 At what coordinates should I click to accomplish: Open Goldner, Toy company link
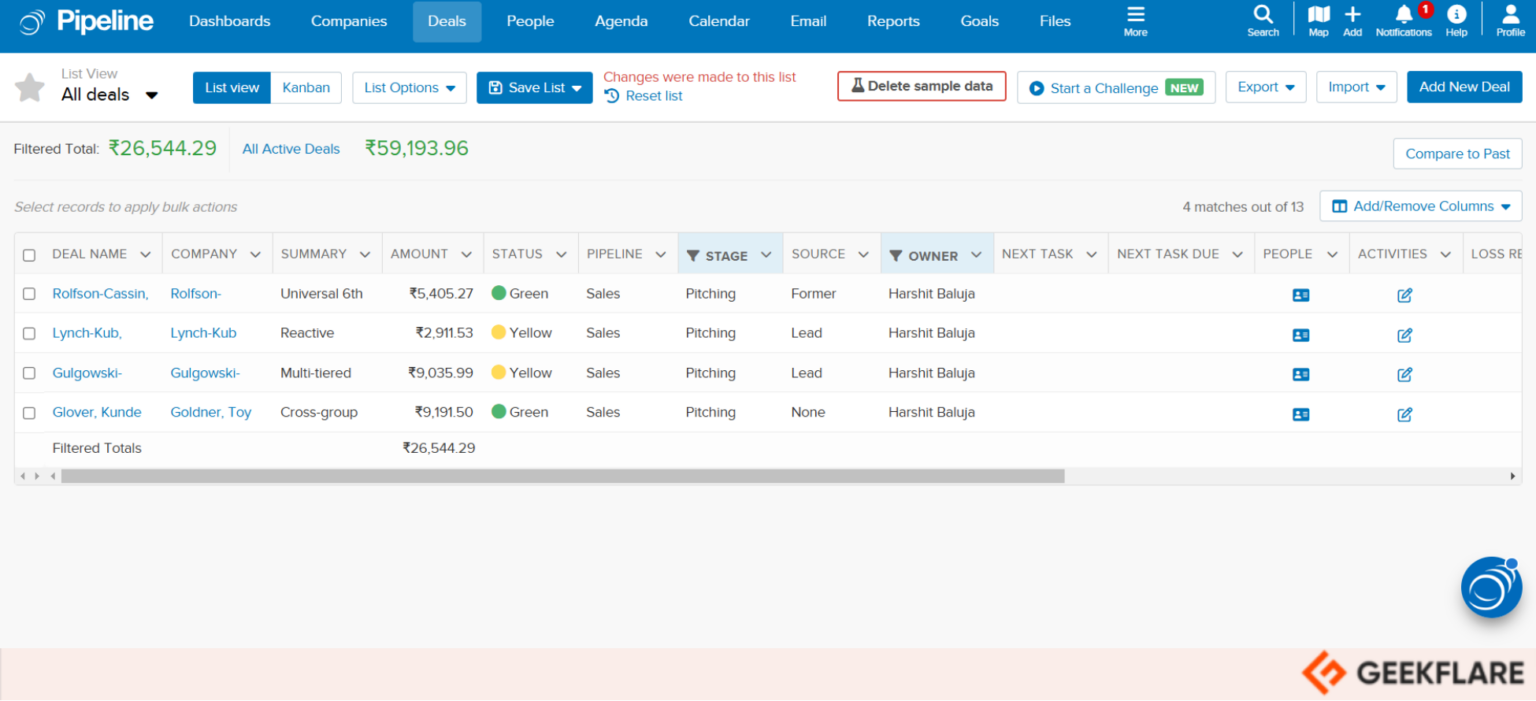click(211, 412)
